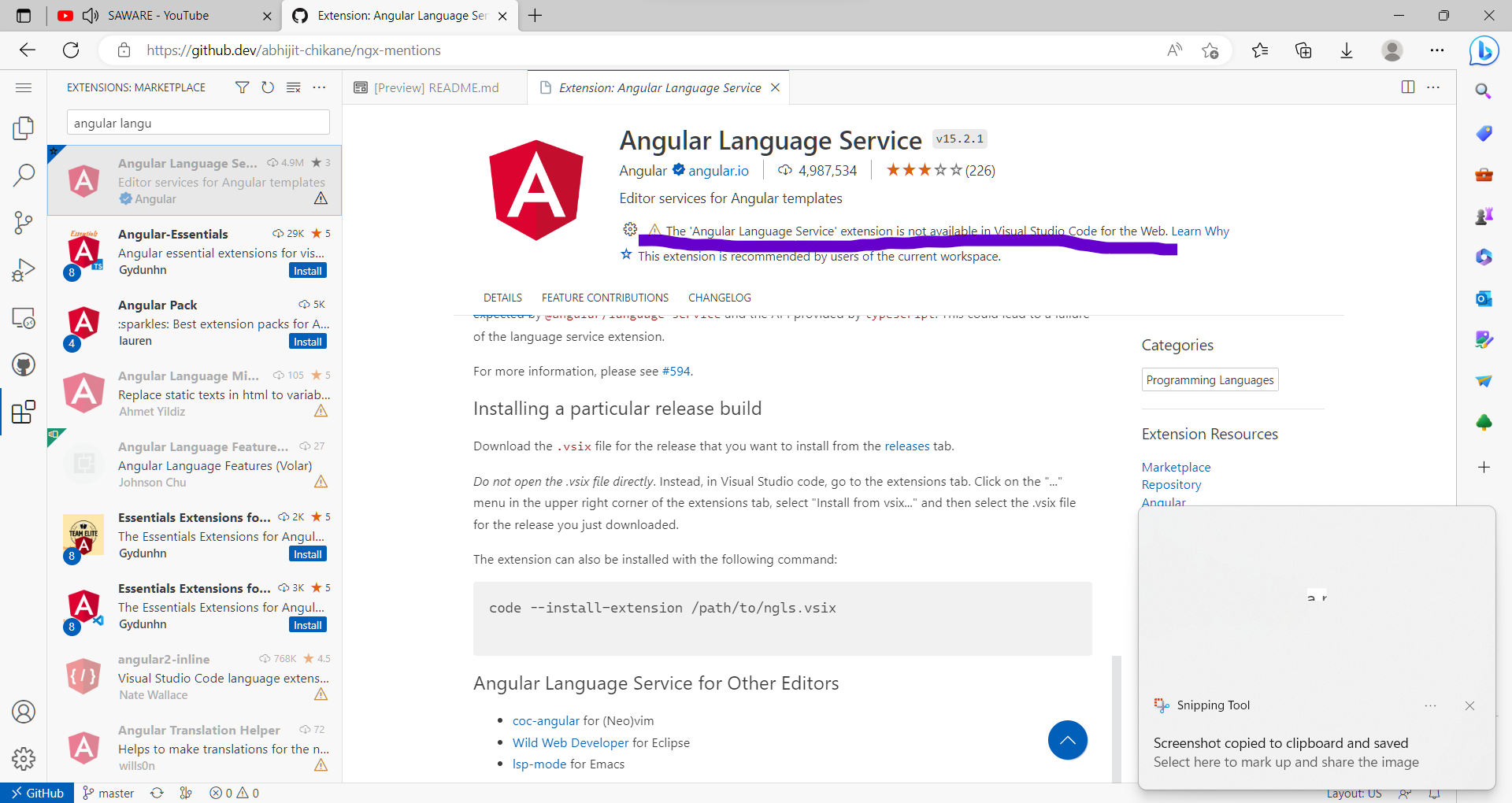Toggle the extensions filter
1512x803 pixels.
click(242, 87)
